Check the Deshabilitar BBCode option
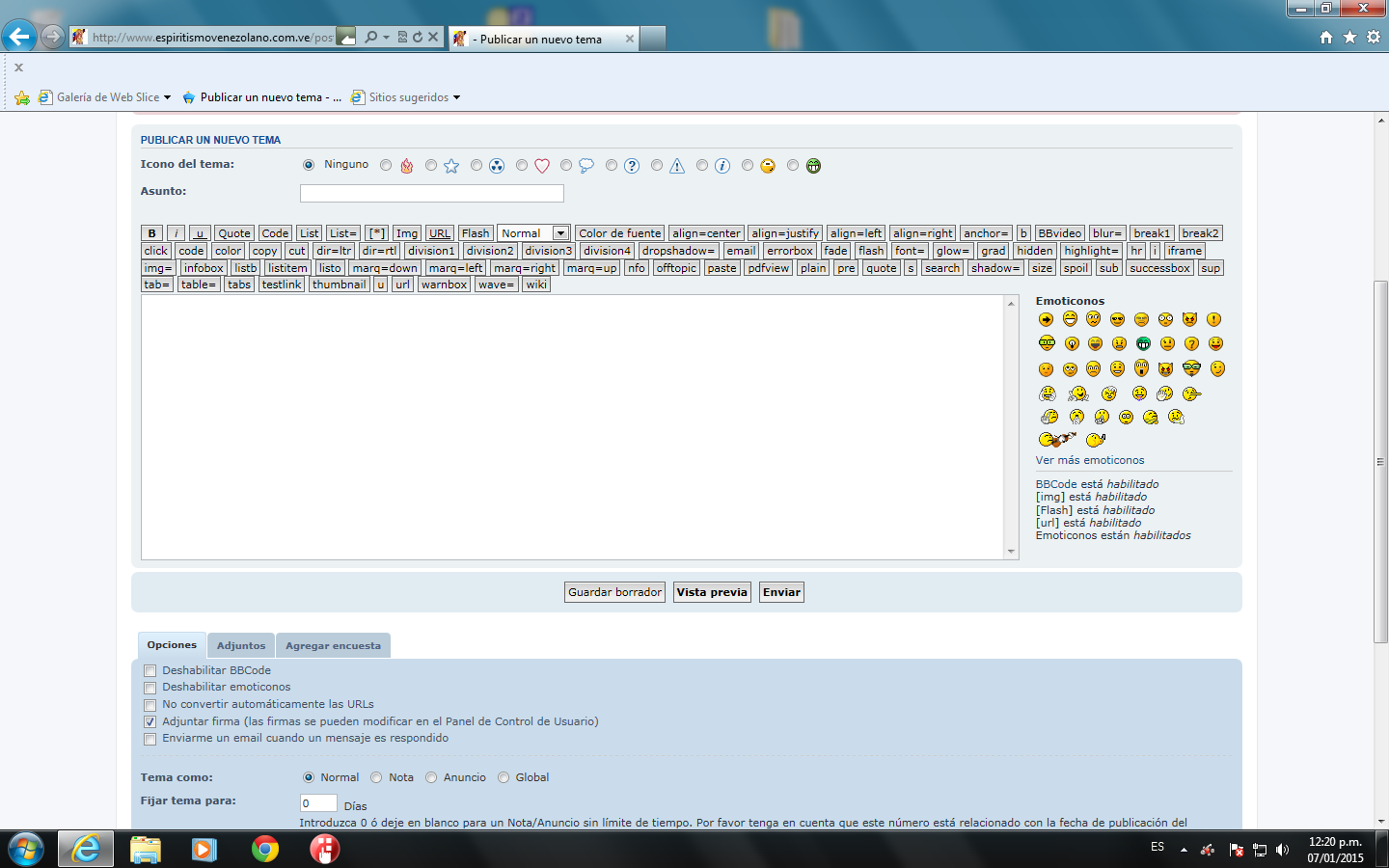Image resolution: width=1389 pixels, height=868 pixels. 150,671
